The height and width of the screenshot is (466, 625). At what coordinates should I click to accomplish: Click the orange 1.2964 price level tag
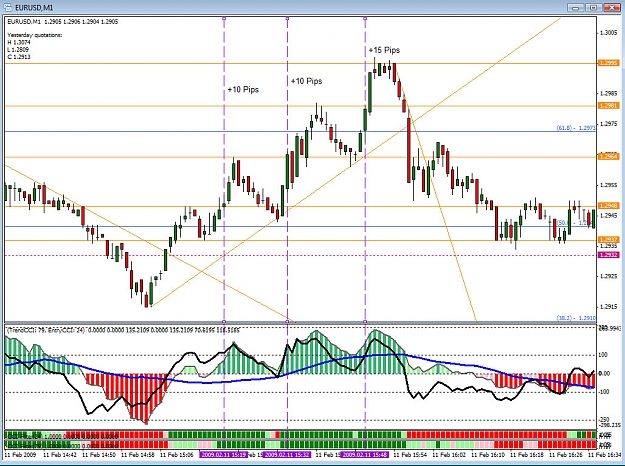(608, 157)
